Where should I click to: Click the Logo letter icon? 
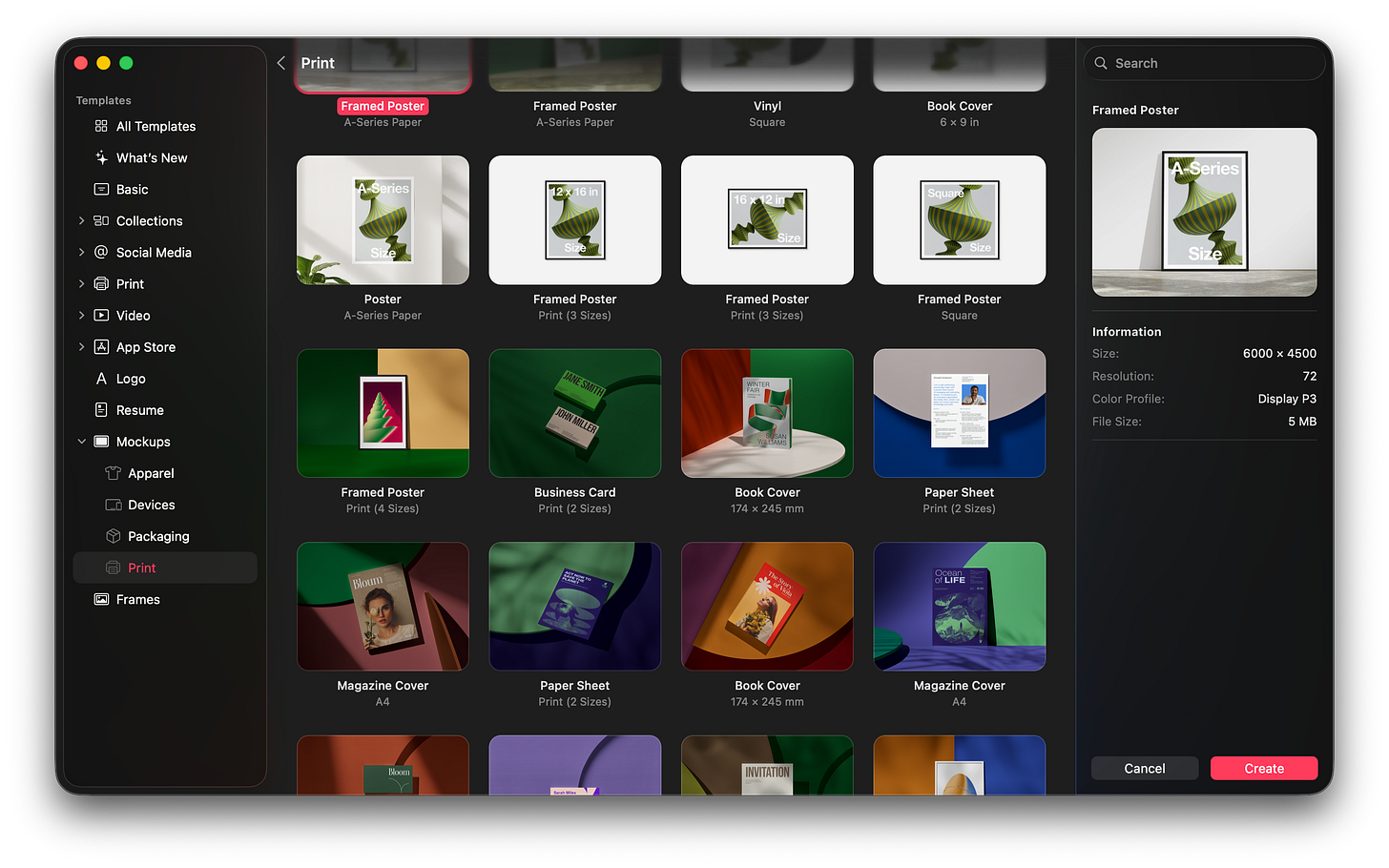[101, 379]
